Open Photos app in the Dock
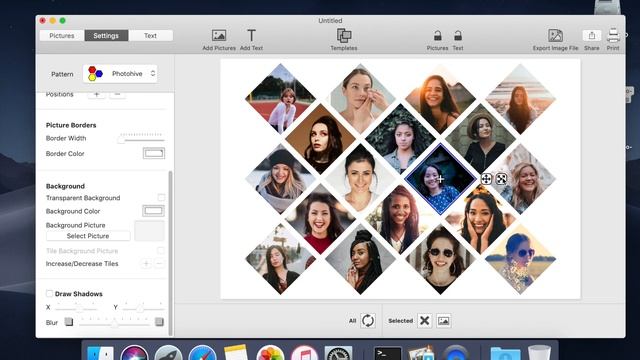 pyautogui.click(x=270, y=353)
